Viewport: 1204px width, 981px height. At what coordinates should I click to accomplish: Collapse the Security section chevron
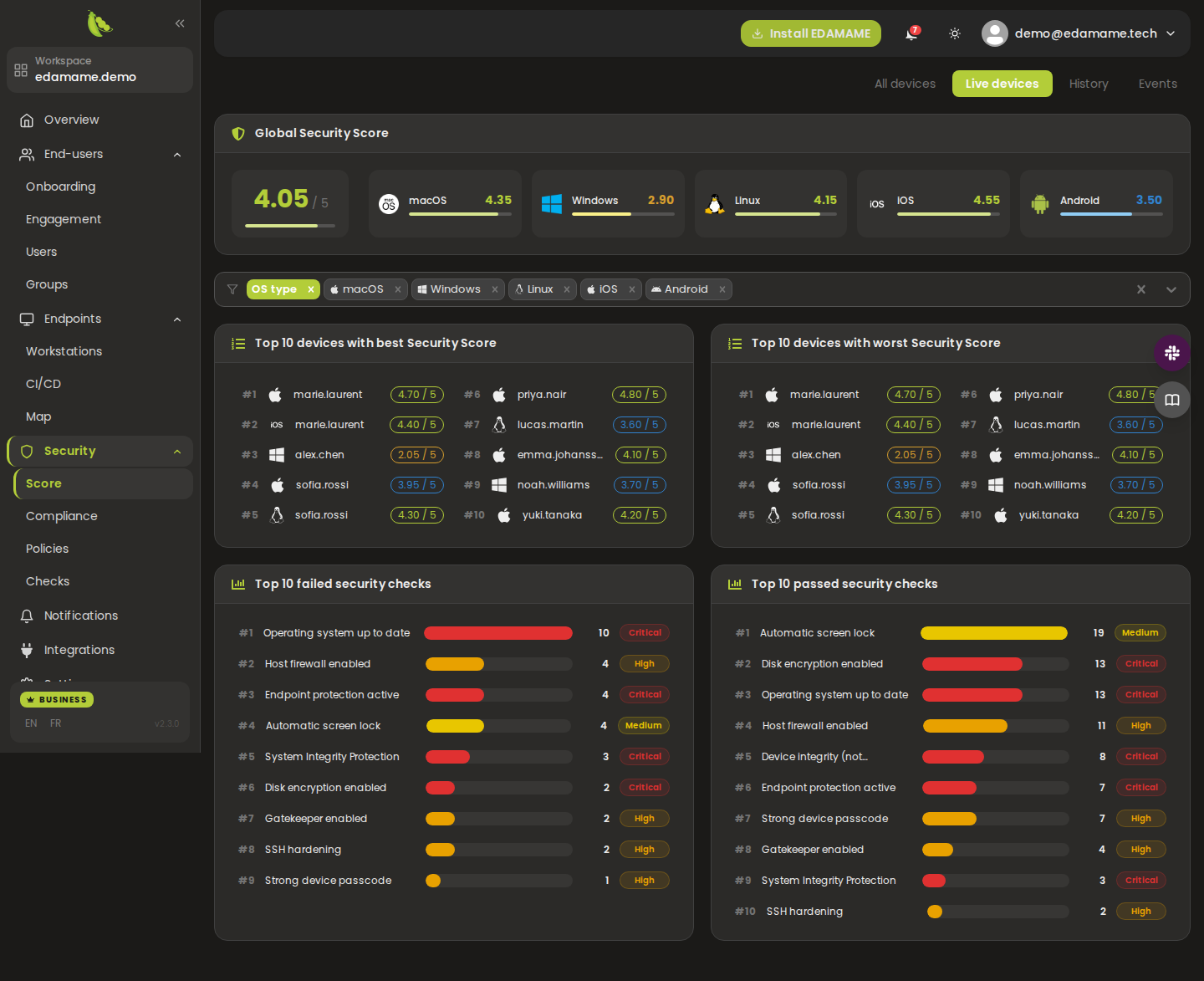177,452
